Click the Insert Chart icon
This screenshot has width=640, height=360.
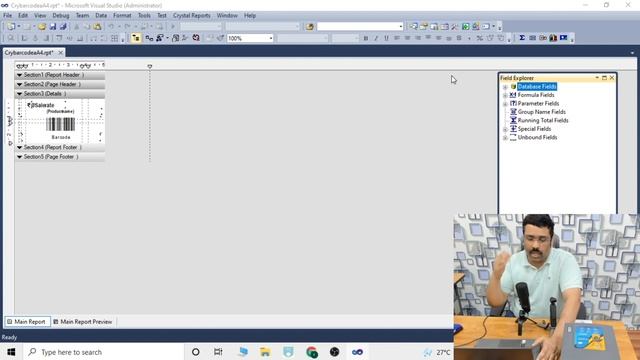553,38
